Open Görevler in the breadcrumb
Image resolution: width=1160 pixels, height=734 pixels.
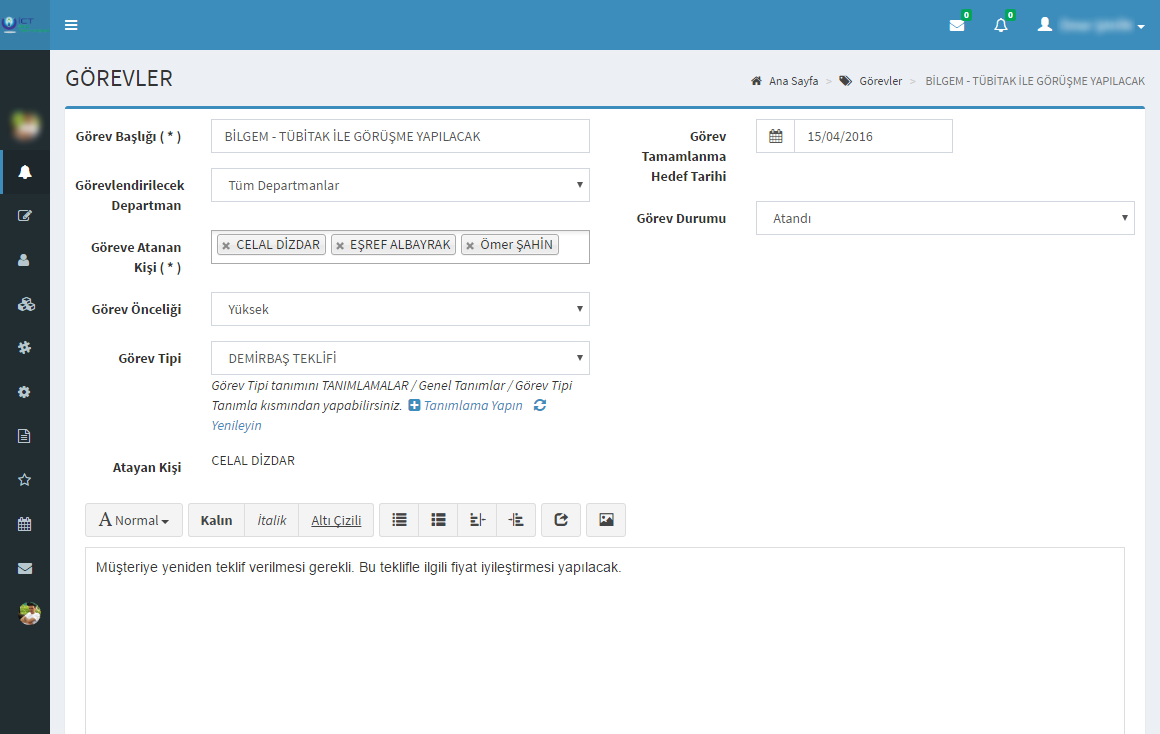coord(880,81)
